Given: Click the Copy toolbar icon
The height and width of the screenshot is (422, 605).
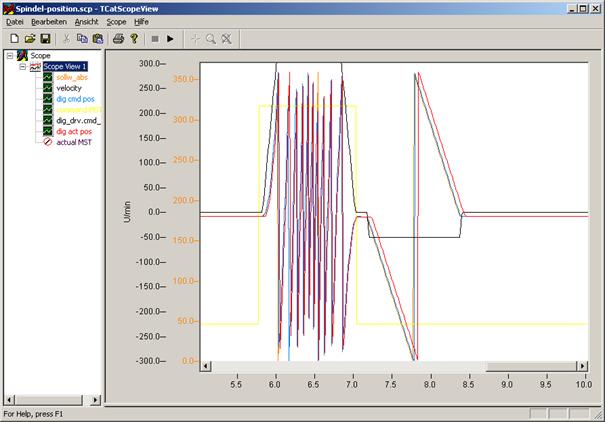Looking at the screenshot, I should [x=82, y=38].
